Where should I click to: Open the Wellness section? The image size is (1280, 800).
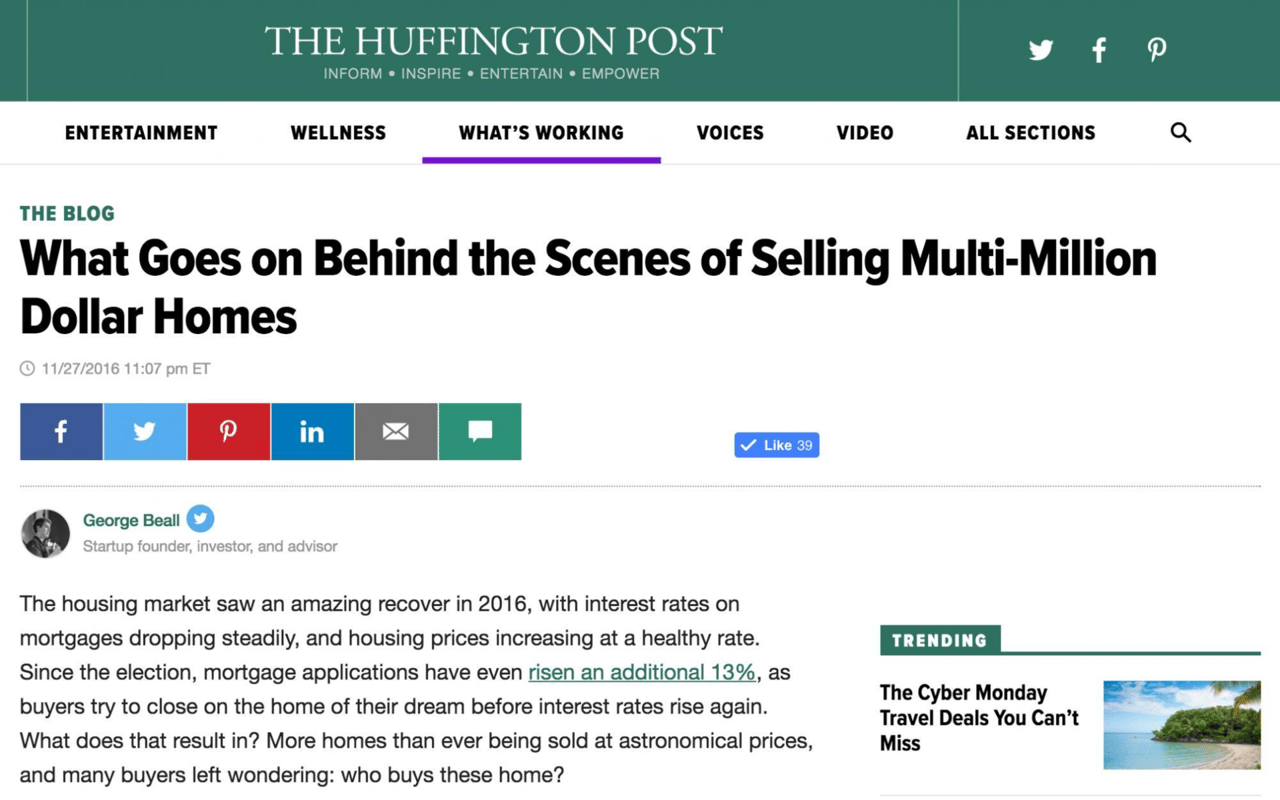(338, 132)
